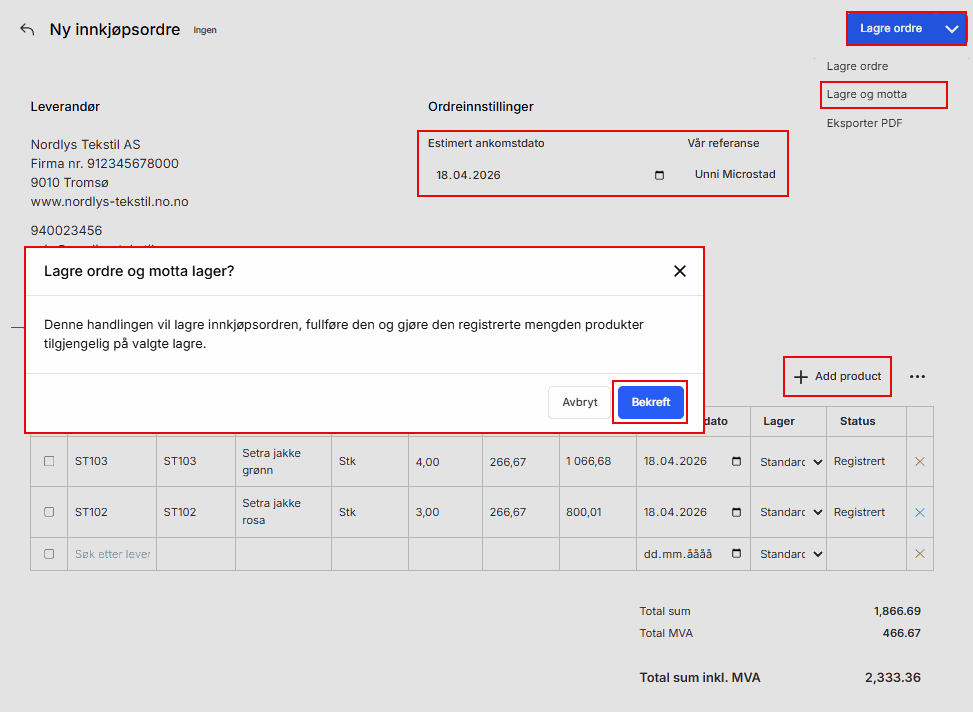
Task: Open calendar picker for estimert ankomstdato
Action: click(x=659, y=175)
